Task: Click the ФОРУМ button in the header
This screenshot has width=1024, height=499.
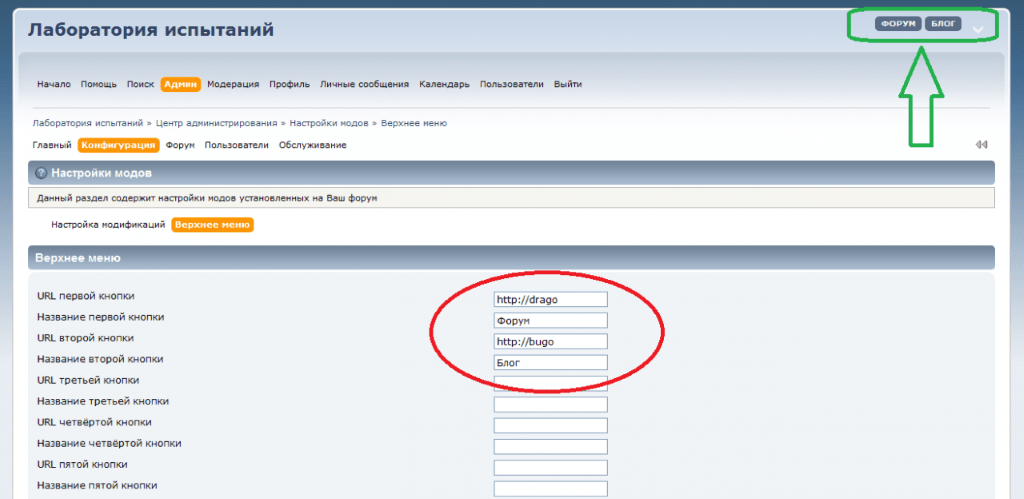Action: pos(897,24)
